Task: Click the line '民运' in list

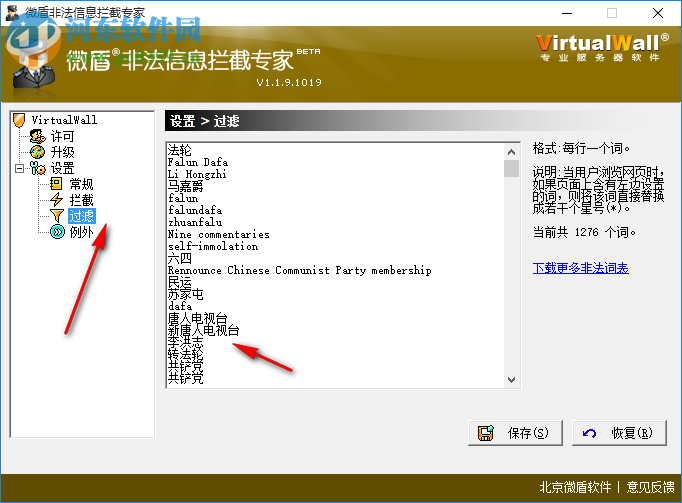Action: [x=180, y=282]
